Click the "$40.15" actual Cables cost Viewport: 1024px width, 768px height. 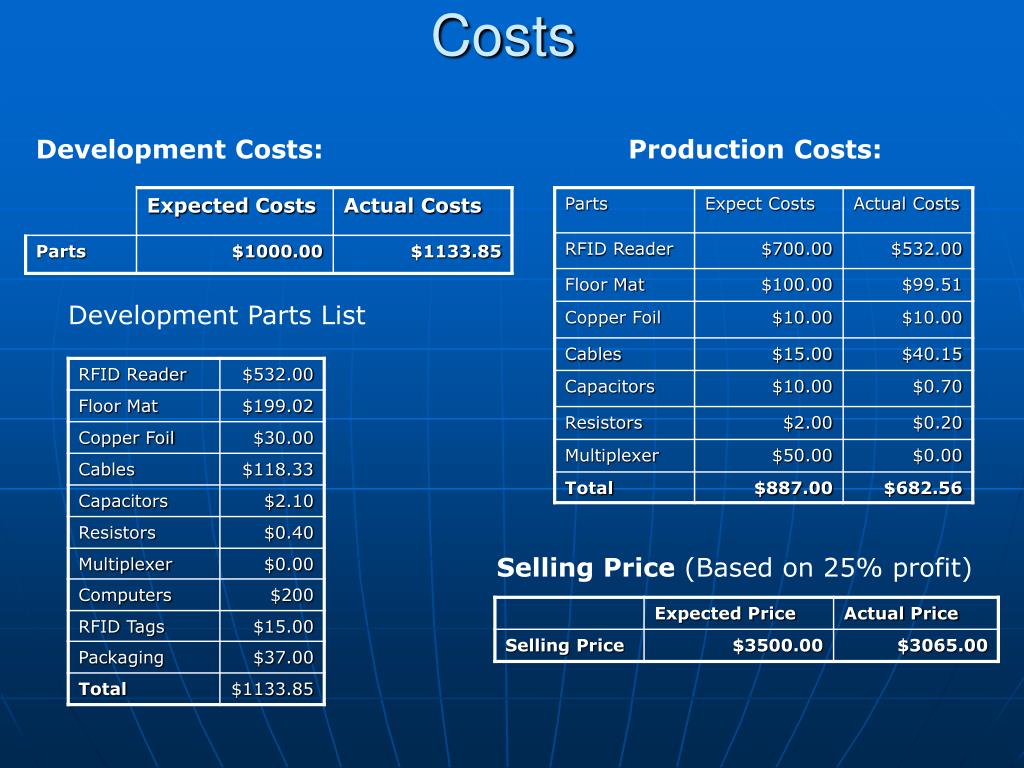(932, 354)
